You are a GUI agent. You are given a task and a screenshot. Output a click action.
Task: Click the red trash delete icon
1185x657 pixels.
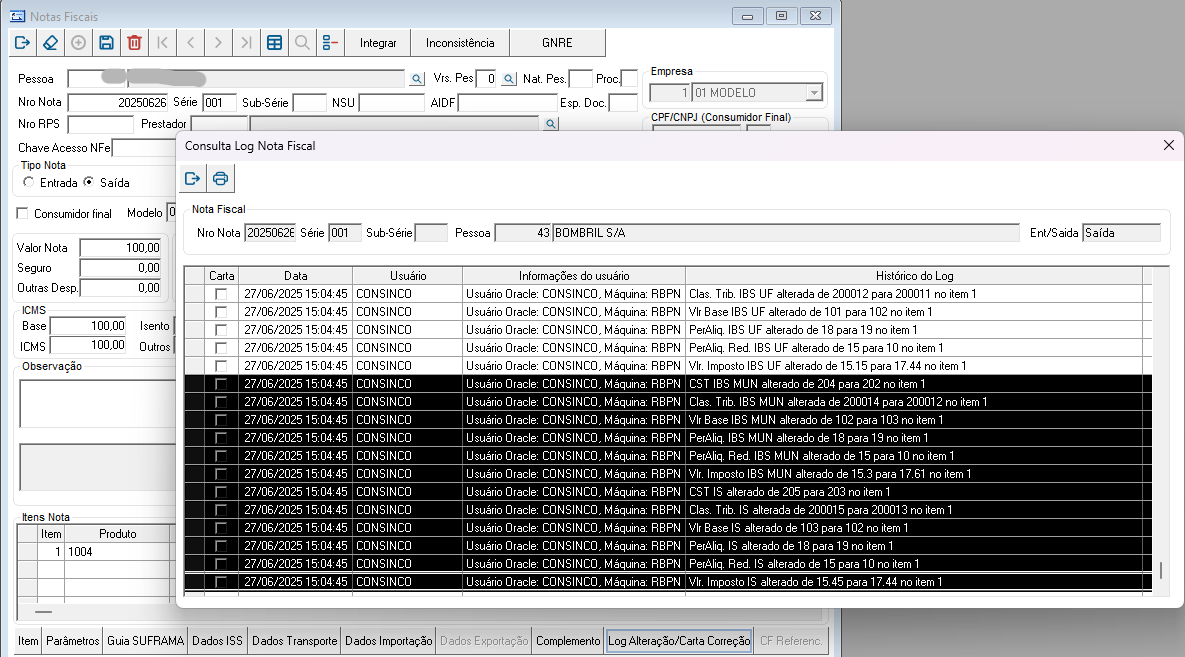tap(135, 43)
